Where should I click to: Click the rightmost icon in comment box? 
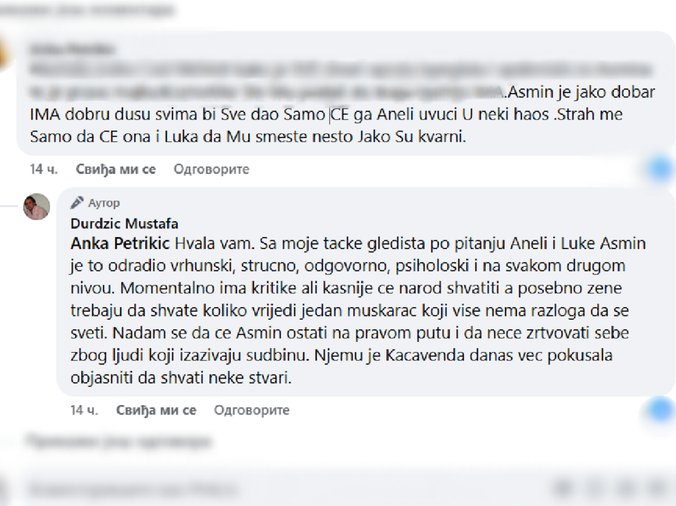coord(655,490)
